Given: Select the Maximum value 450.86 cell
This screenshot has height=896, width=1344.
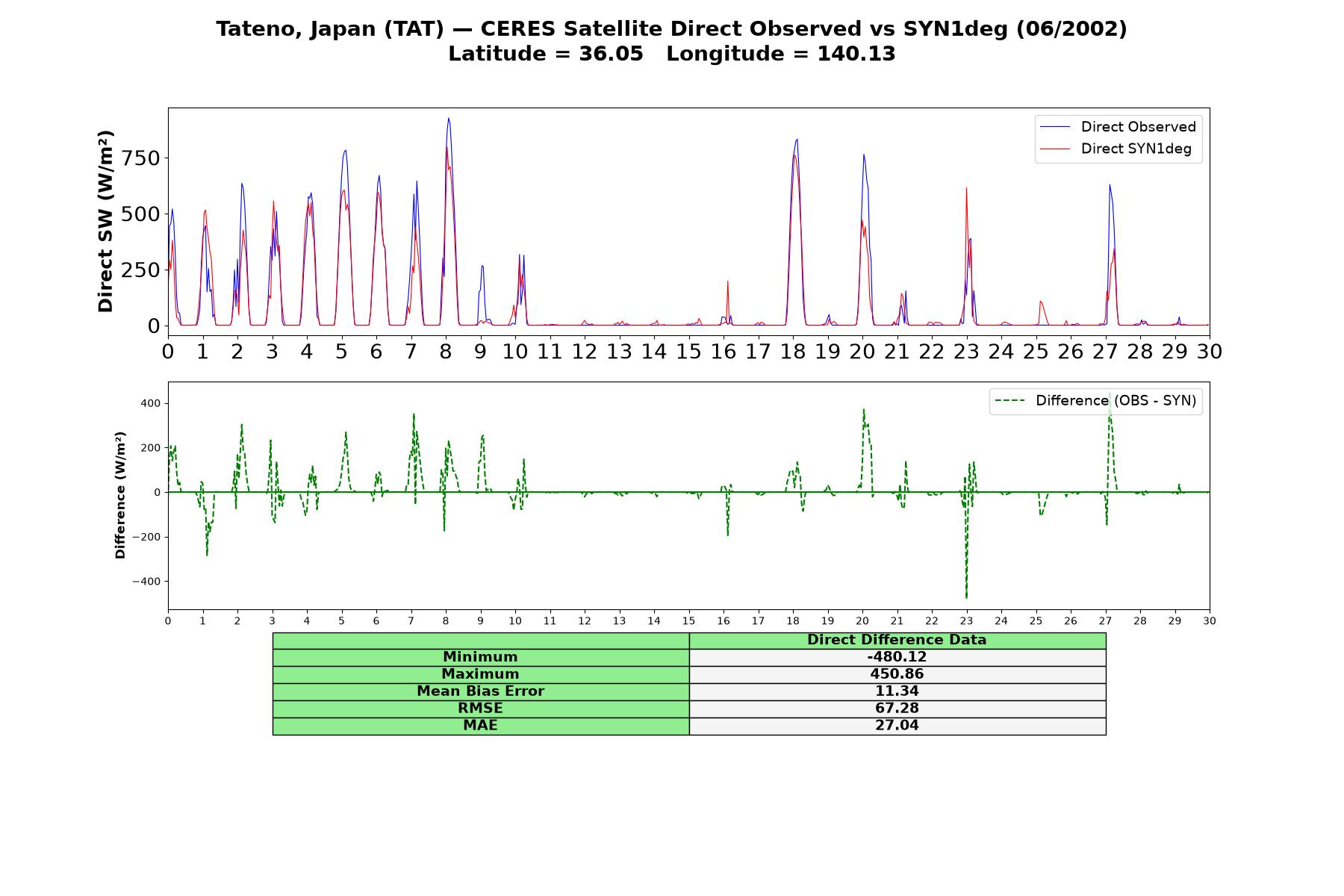Looking at the screenshot, I should pyautogui.click(x=897, y=674).
